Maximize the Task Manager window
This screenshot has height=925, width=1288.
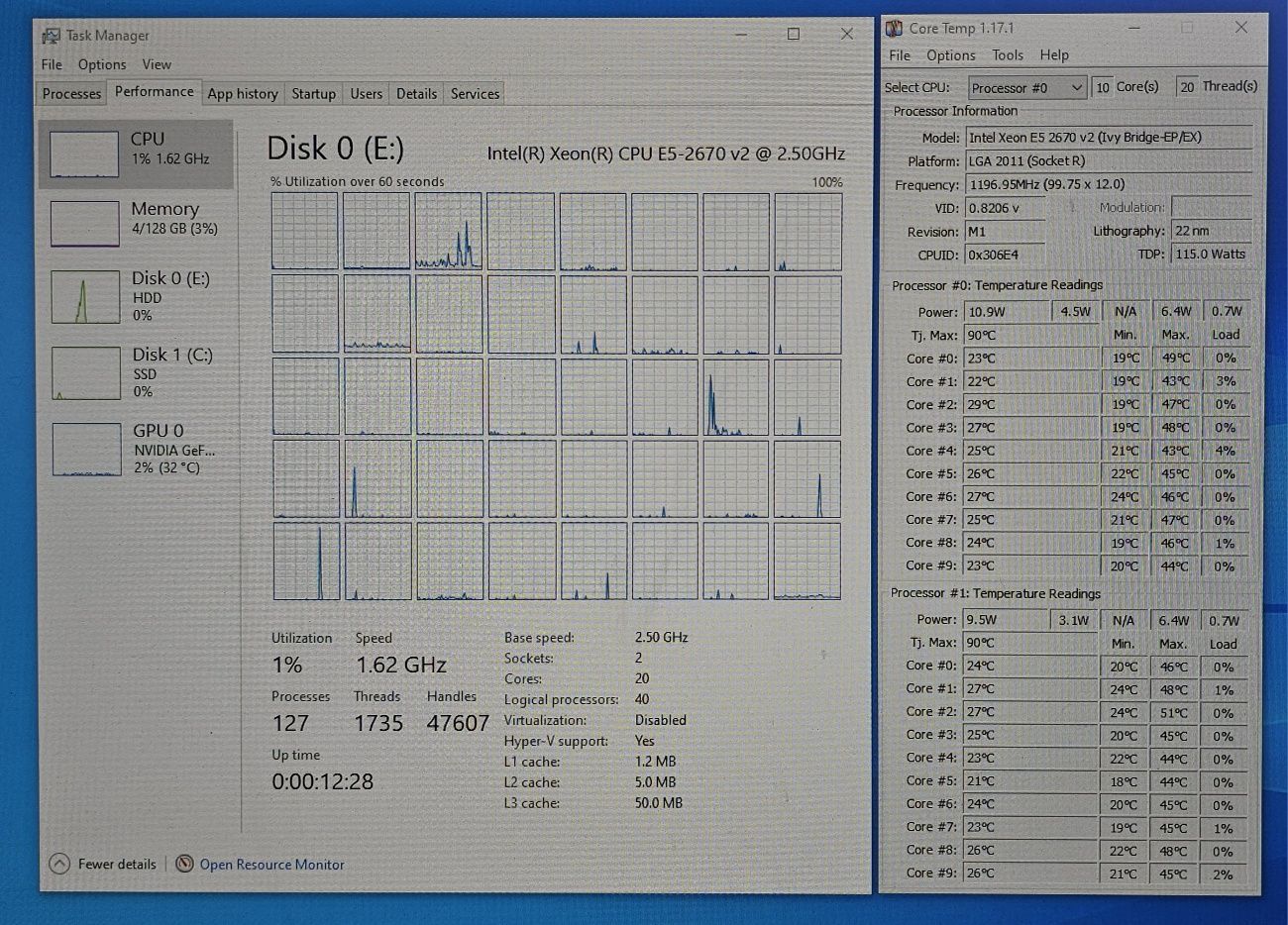tap(793, 34)
